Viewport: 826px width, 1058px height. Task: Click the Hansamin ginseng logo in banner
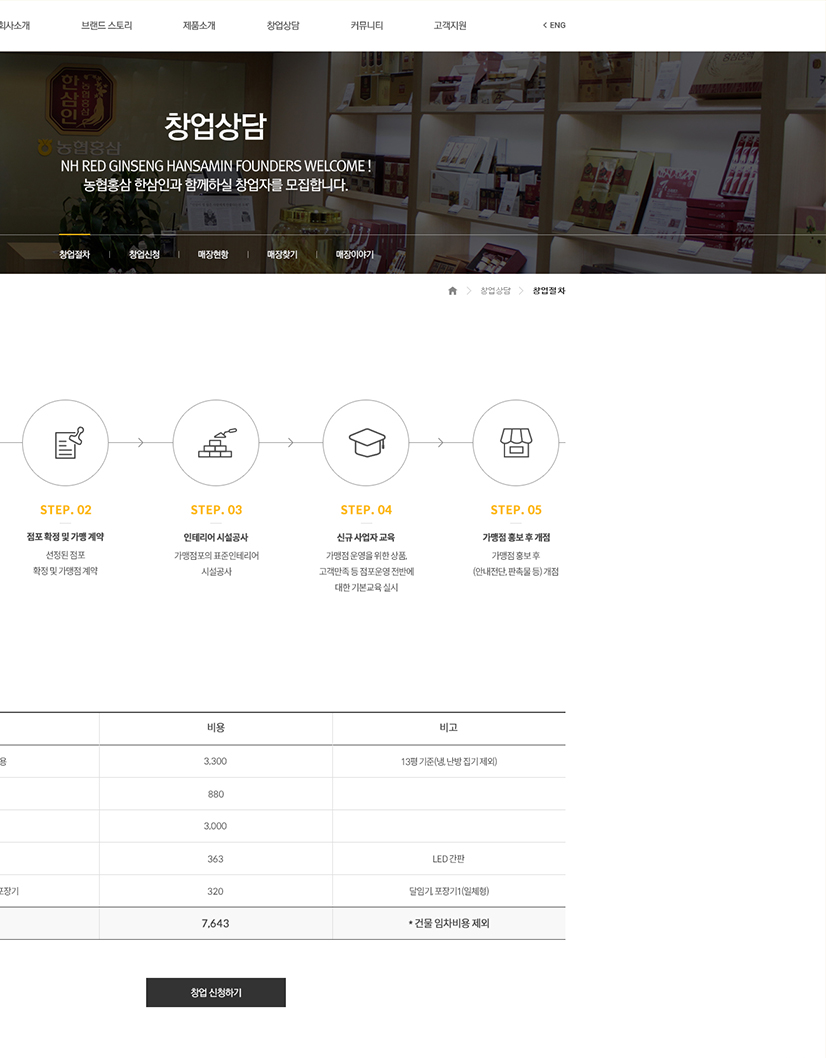tap(80, 100)
